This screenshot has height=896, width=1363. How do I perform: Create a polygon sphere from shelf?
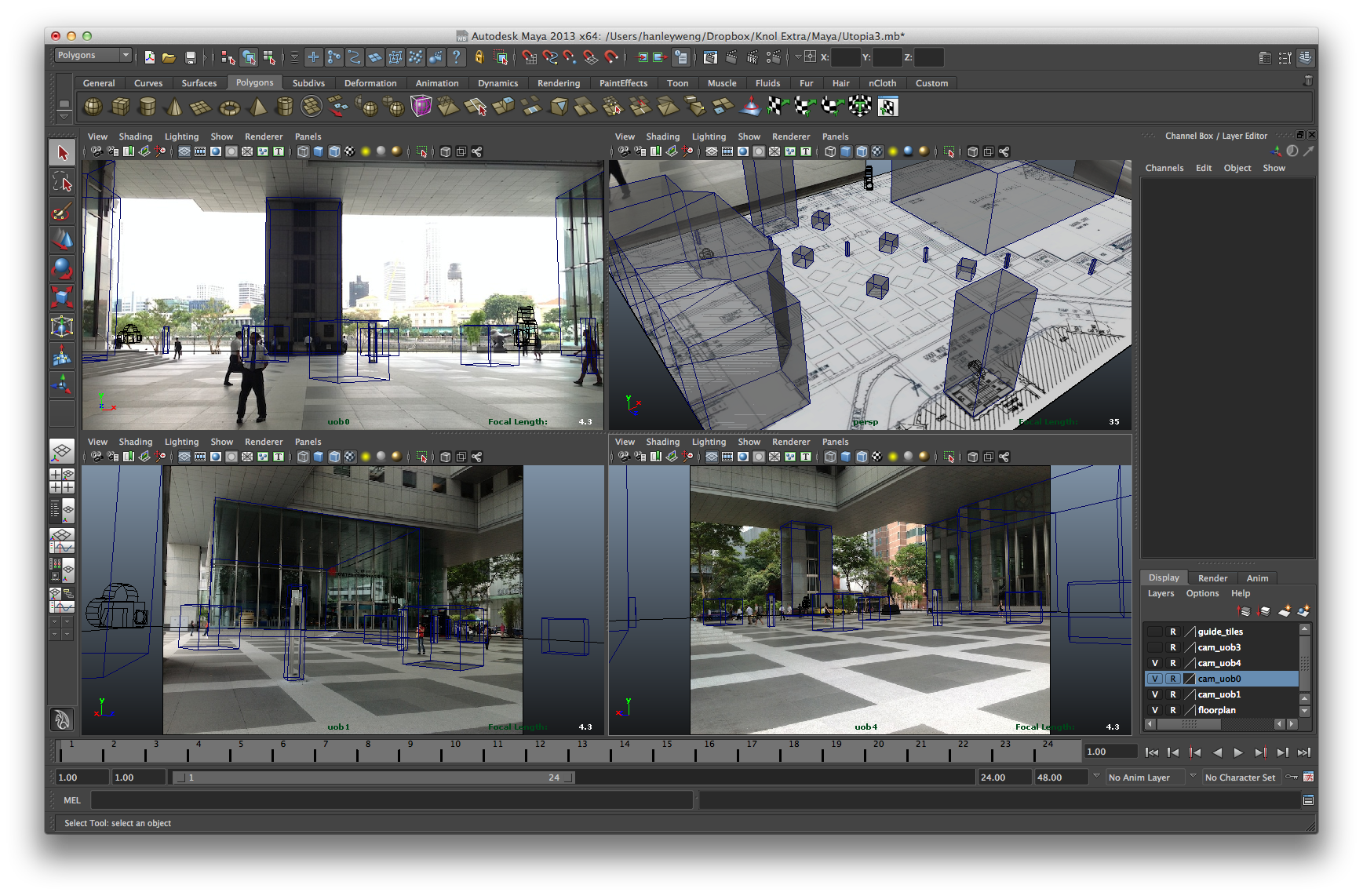[x=93, y=106]
